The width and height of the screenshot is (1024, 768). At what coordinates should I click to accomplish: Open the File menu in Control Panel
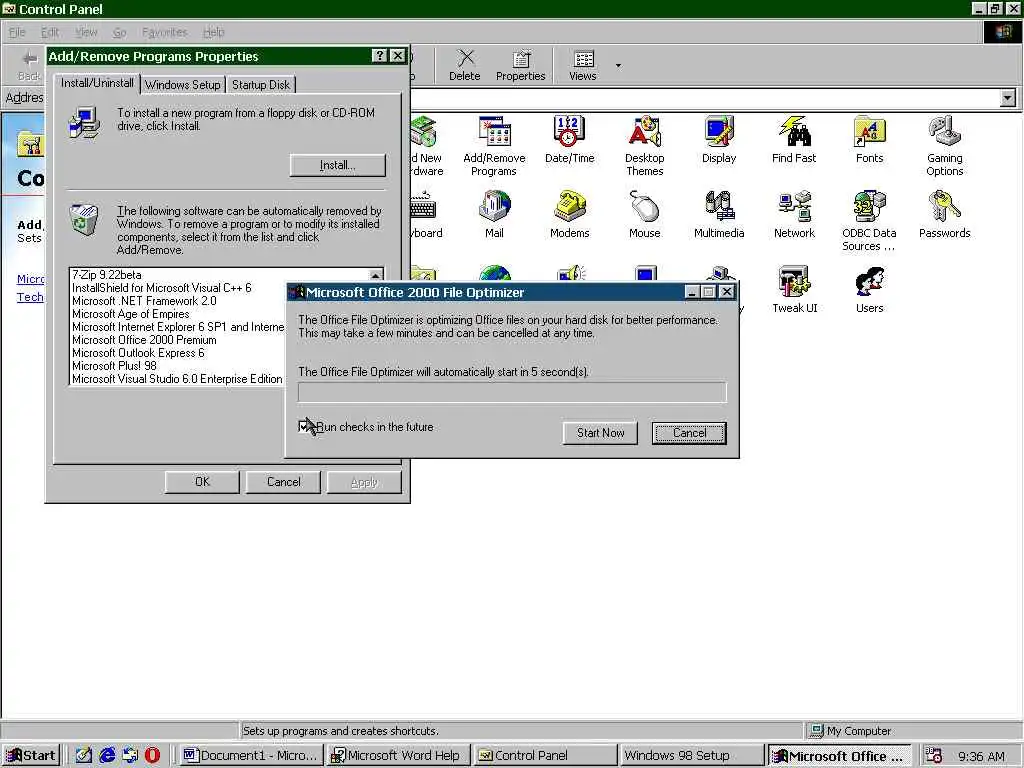point(17,32)
